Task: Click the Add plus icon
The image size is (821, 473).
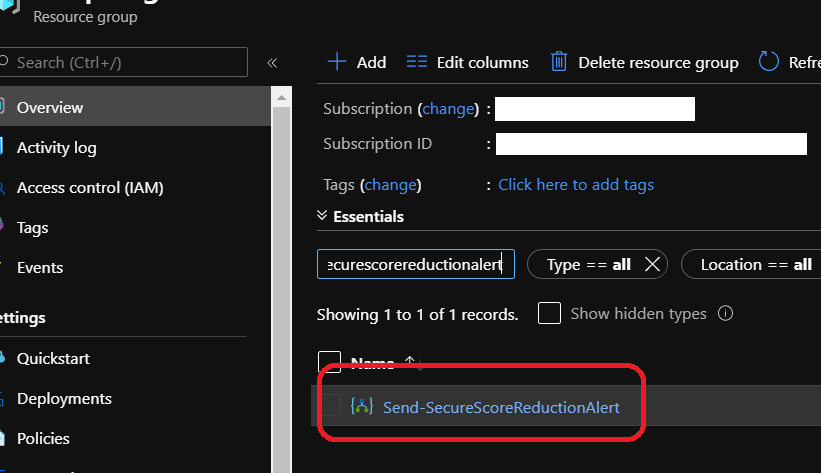Action: coord(337,62)
